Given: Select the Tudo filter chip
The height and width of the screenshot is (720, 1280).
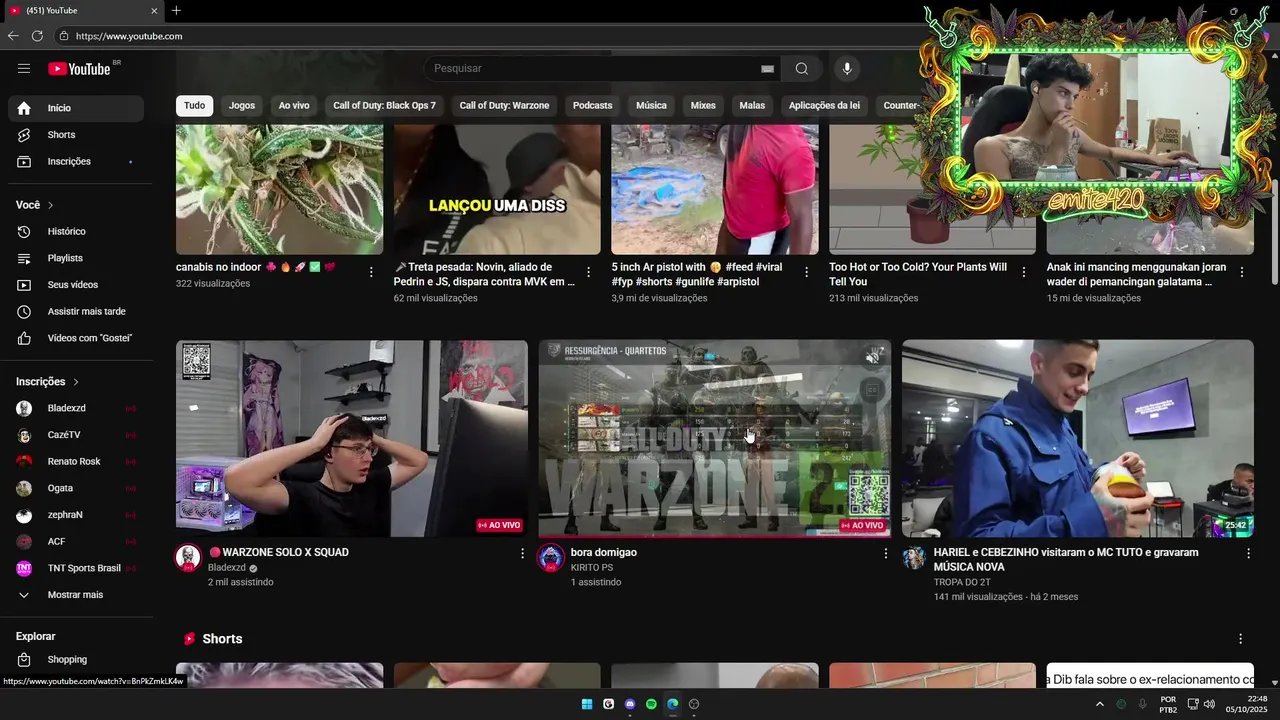Looking at the screenshot, I should point(194,105).
